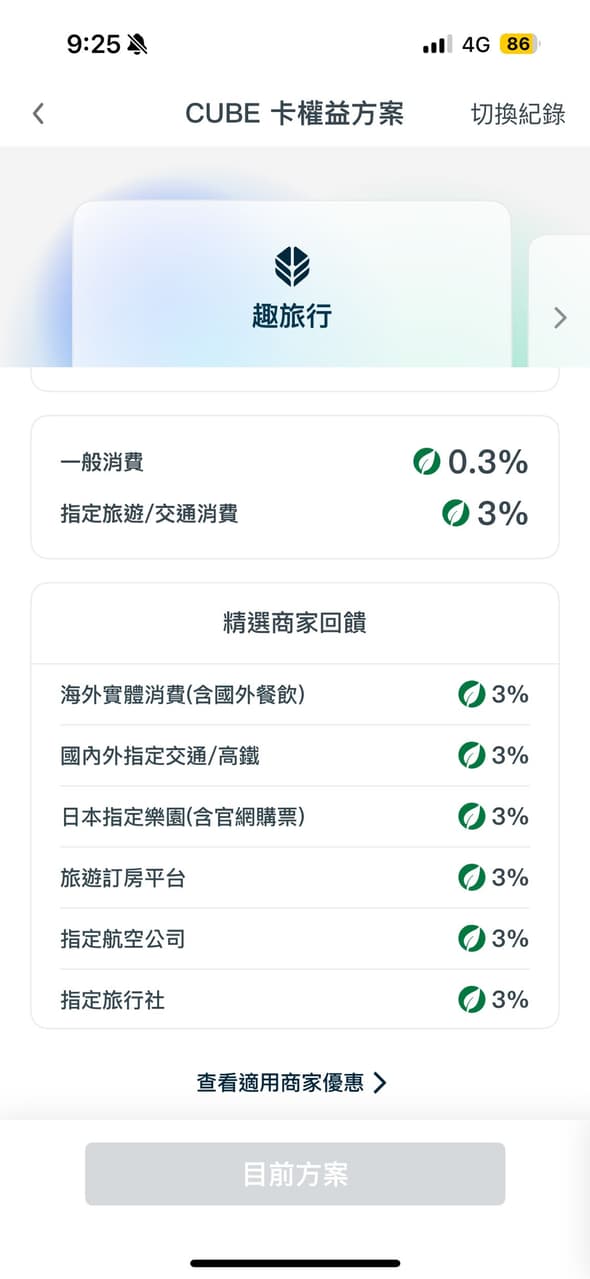Click the muted notification bell in status bar
Screen dimensions: 590x1279
click(138, 44)
